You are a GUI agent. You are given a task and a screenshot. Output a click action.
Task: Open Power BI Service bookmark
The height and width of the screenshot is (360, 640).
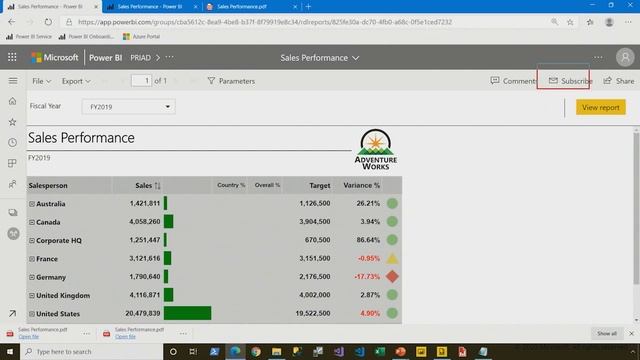tap(29, 36)
